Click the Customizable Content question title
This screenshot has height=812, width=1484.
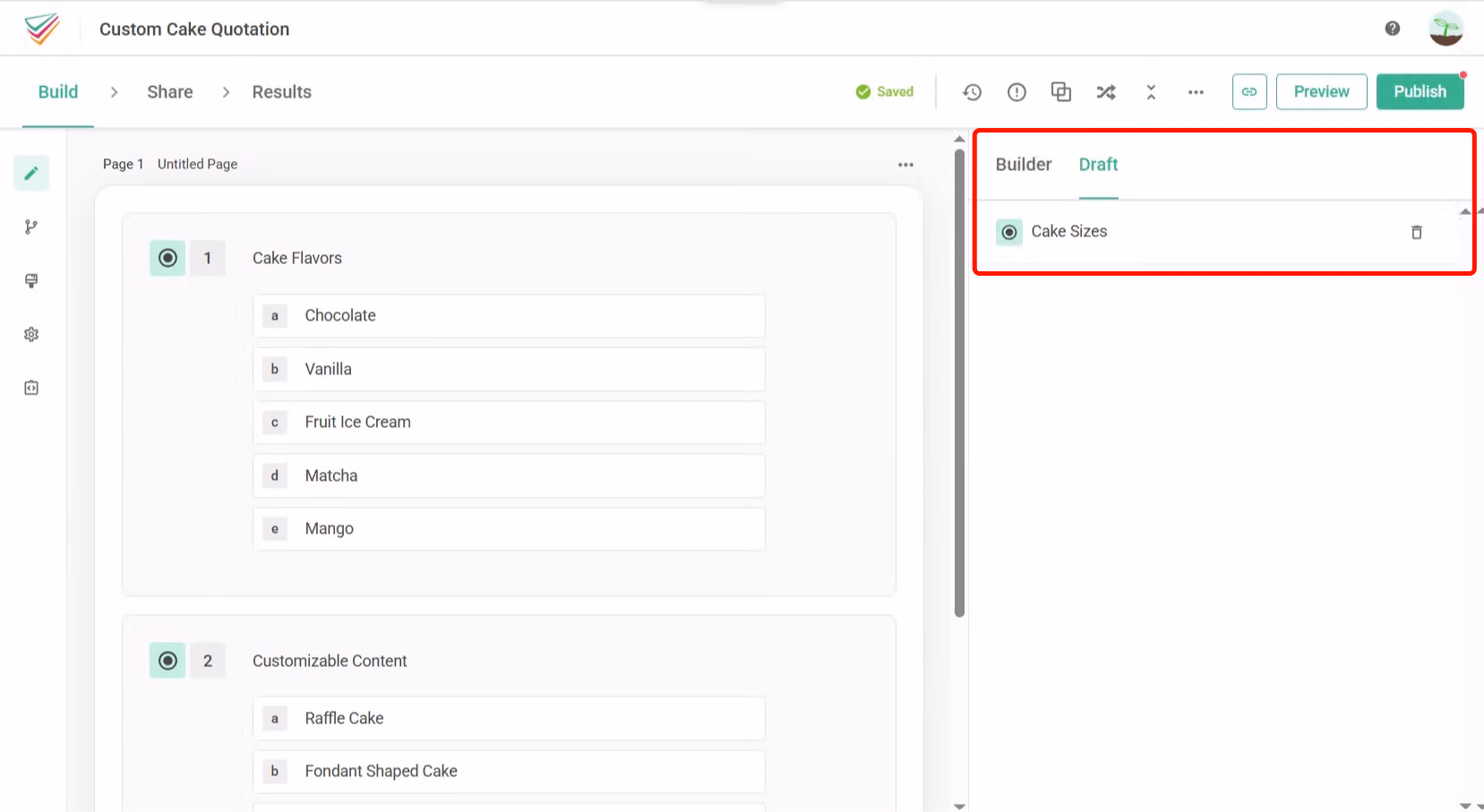[x=330, y=661]
